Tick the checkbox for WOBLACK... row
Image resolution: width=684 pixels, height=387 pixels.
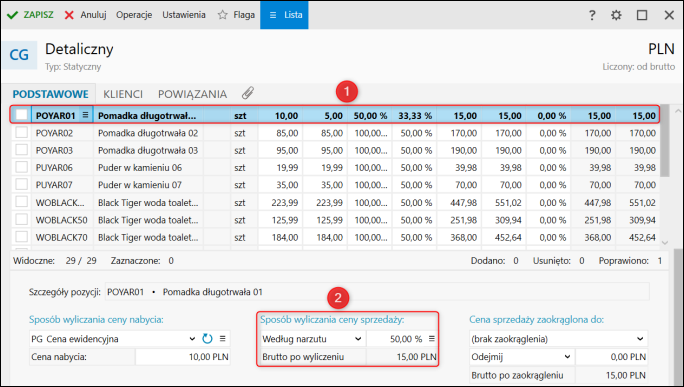[x=21, y=202]
